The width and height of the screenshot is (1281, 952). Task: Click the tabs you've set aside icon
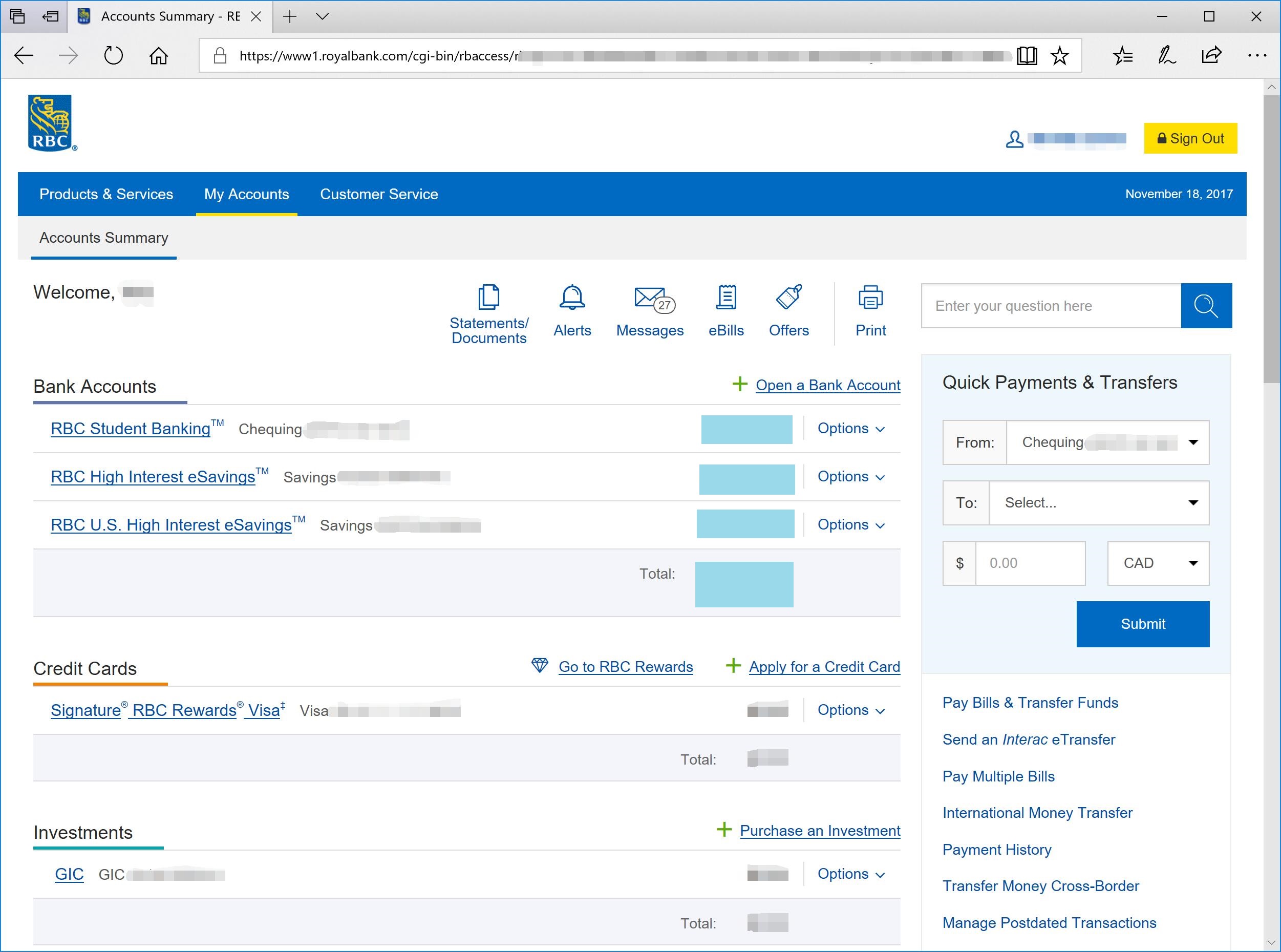point(17,17)
